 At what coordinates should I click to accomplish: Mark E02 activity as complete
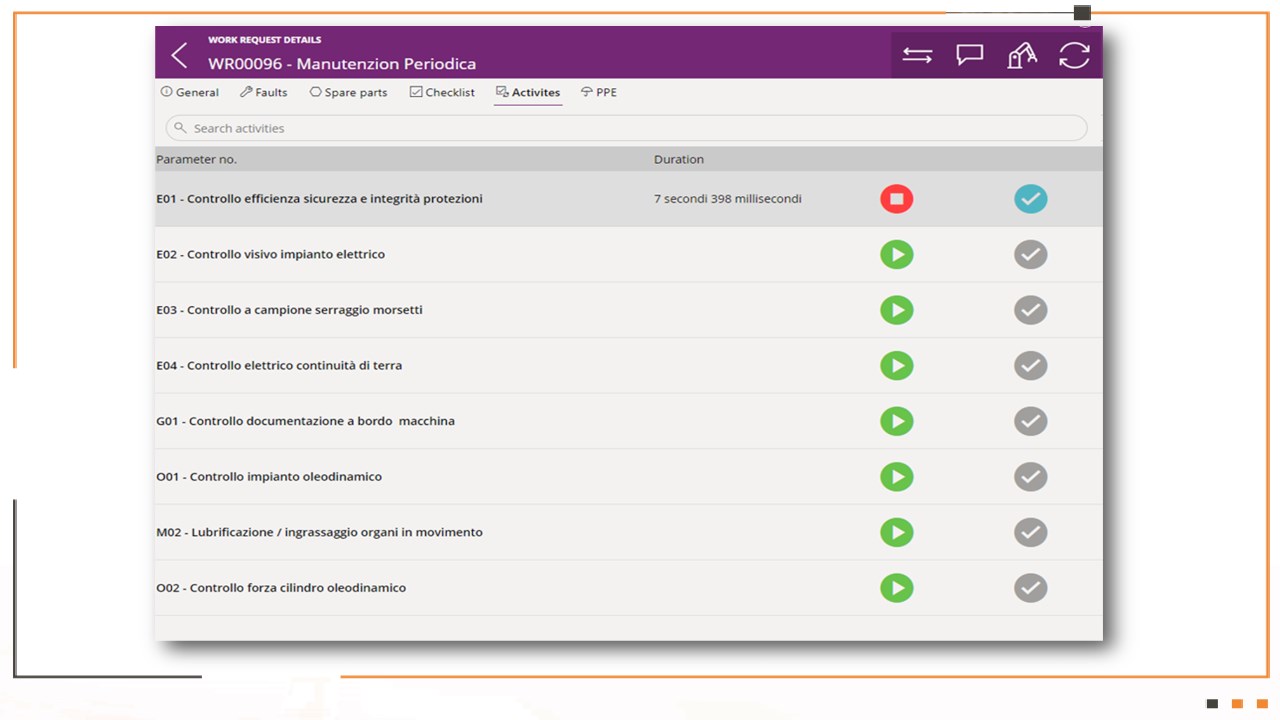tap(1030, 254)
